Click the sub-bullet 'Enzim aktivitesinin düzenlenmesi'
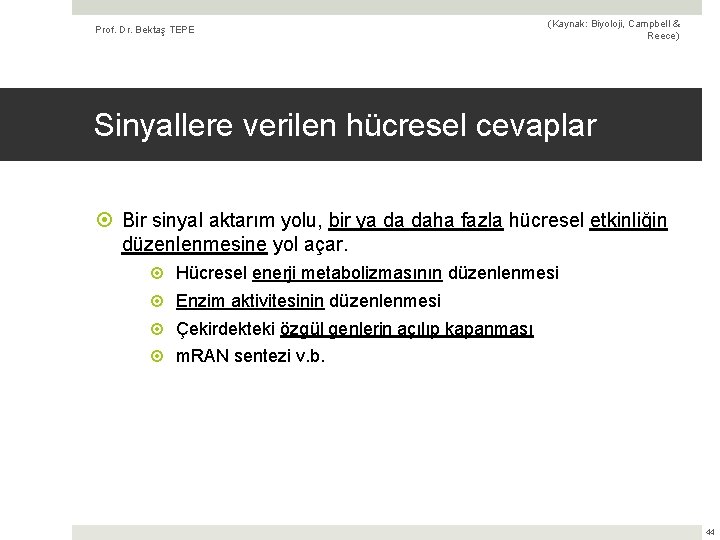The width and height of the screenshot is (720, 540). 308,301
